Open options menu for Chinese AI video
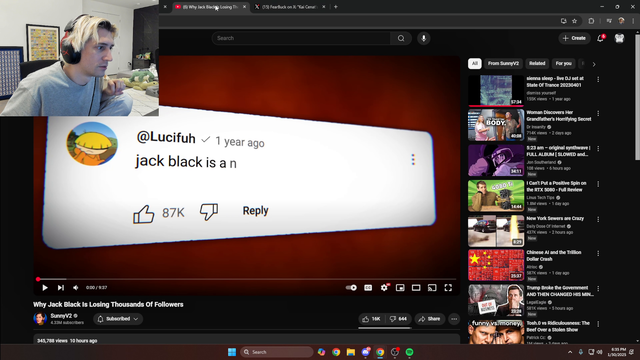This screenshot has width=640, height=360. point(598,253)
